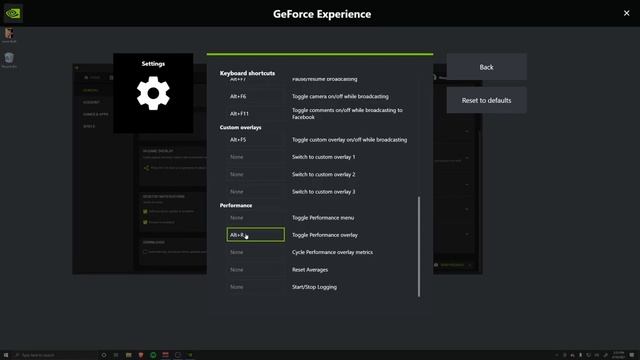Open the NVIDIA app on the taskbar
Viewport: 640px width, 360px height.
[190, 355]
